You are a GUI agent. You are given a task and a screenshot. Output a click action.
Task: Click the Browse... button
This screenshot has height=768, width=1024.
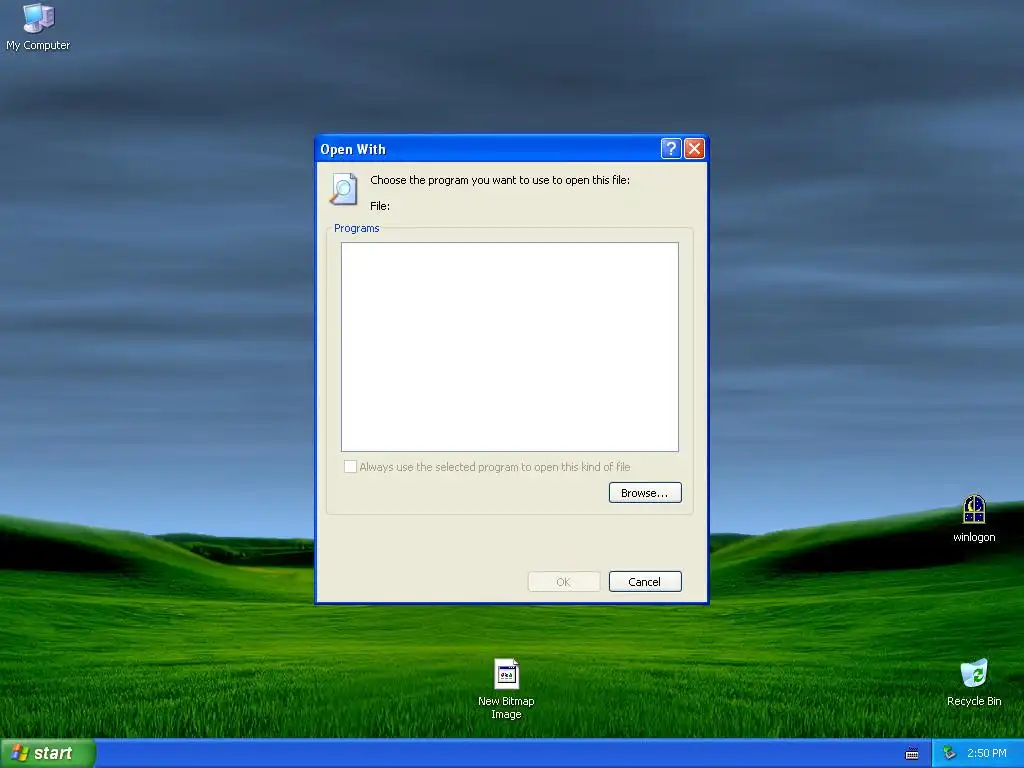(645, 492)
